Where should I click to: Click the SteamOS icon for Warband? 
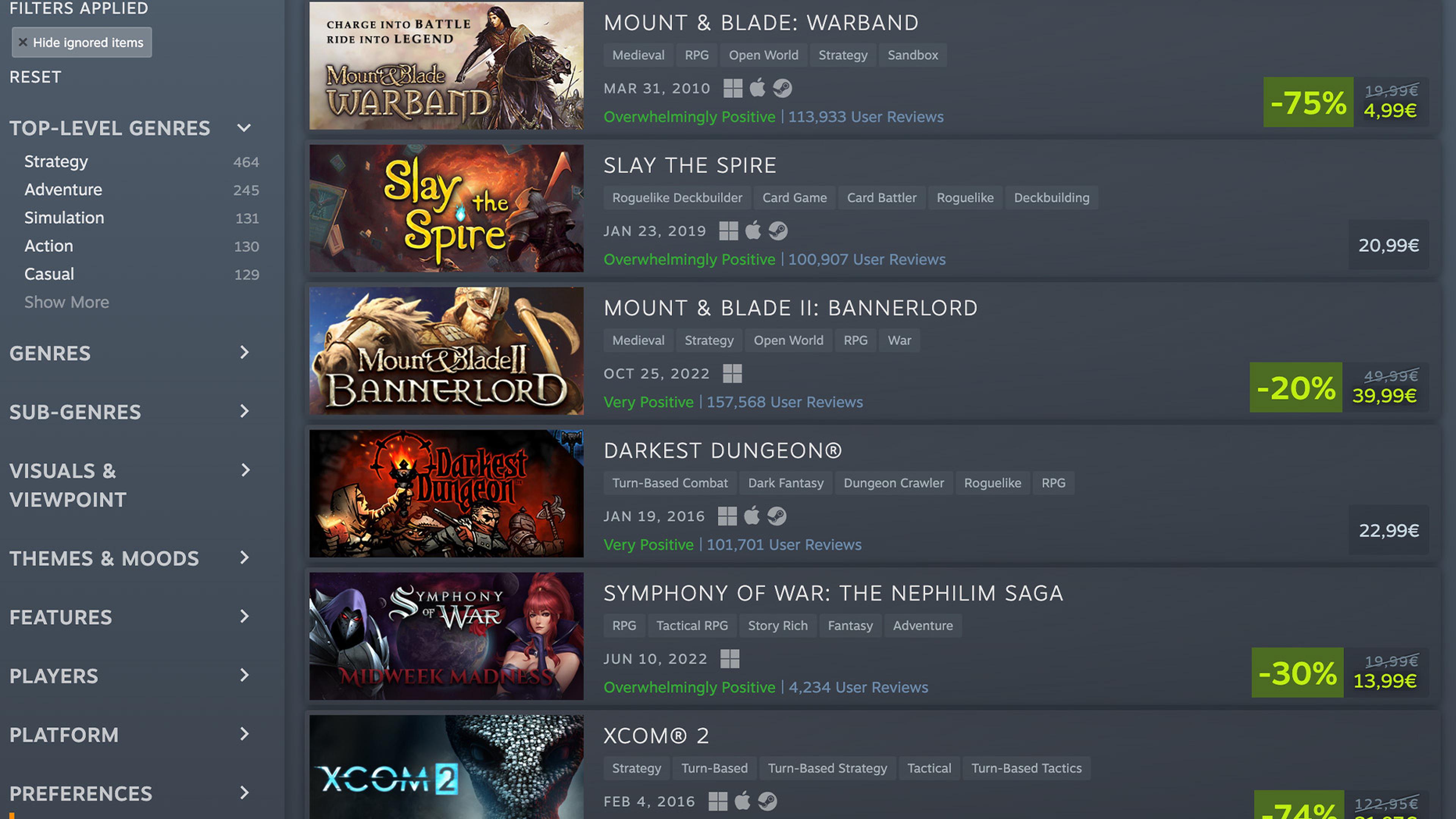pyautogui.click(x=782, y=88)
